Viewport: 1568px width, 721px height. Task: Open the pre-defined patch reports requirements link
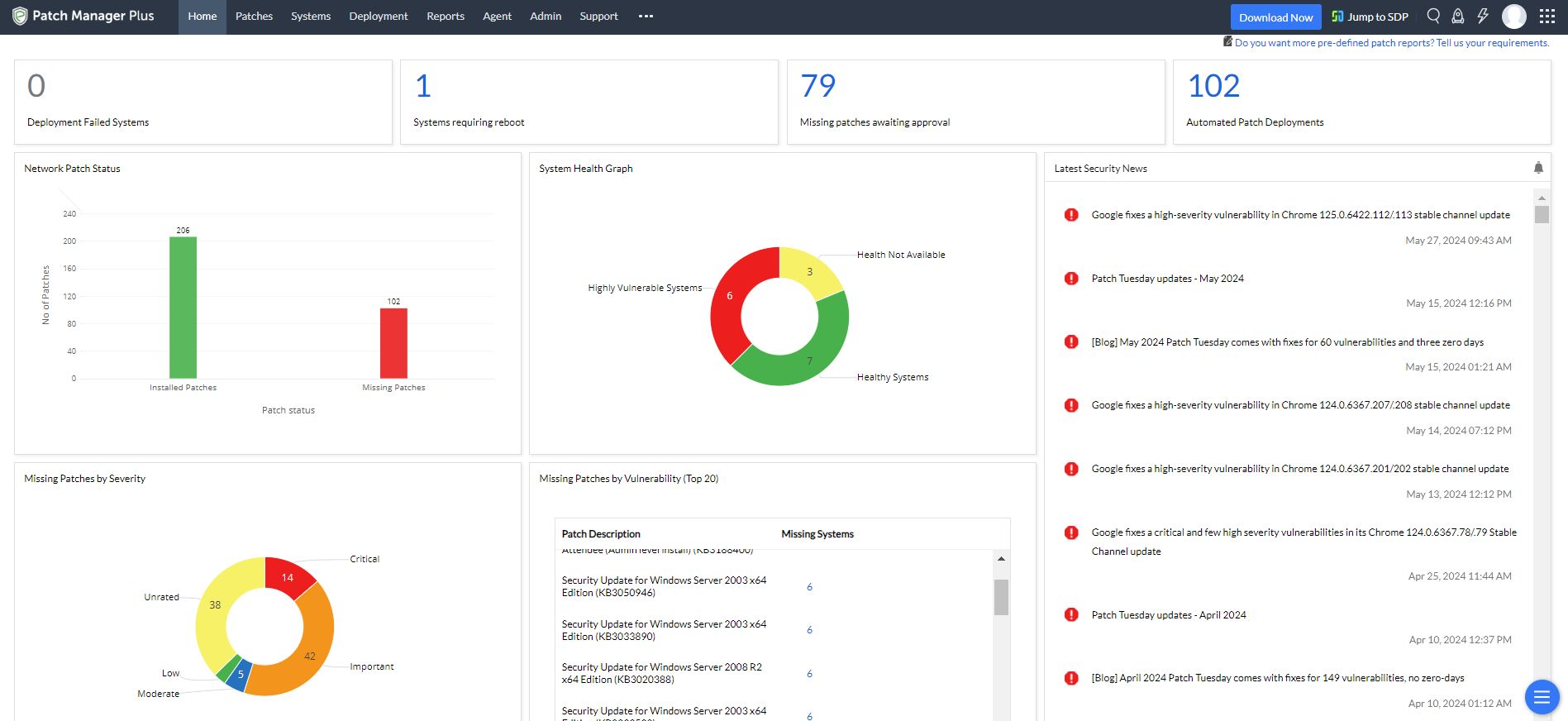pyautogui.click(x=1392, y=43)
